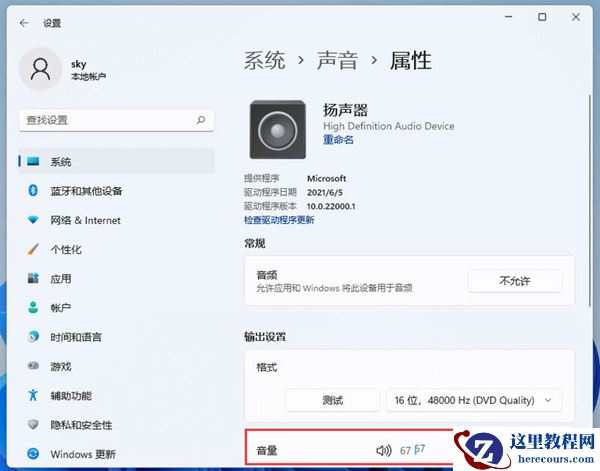Click the System monitor icon
The height and width of the screenshot is (471, 600).
coord(33,161)
